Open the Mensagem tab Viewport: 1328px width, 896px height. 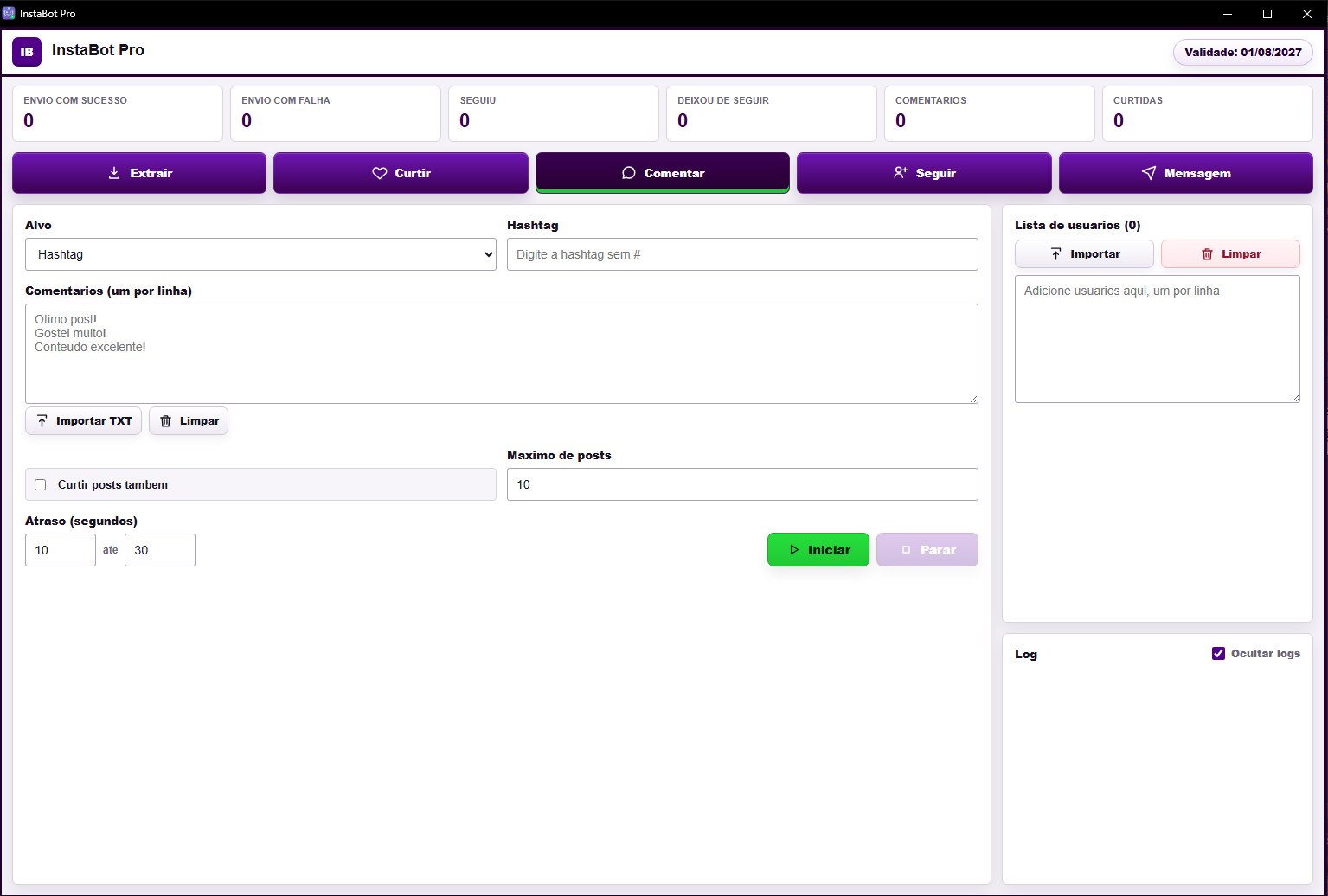[1186, 173]
